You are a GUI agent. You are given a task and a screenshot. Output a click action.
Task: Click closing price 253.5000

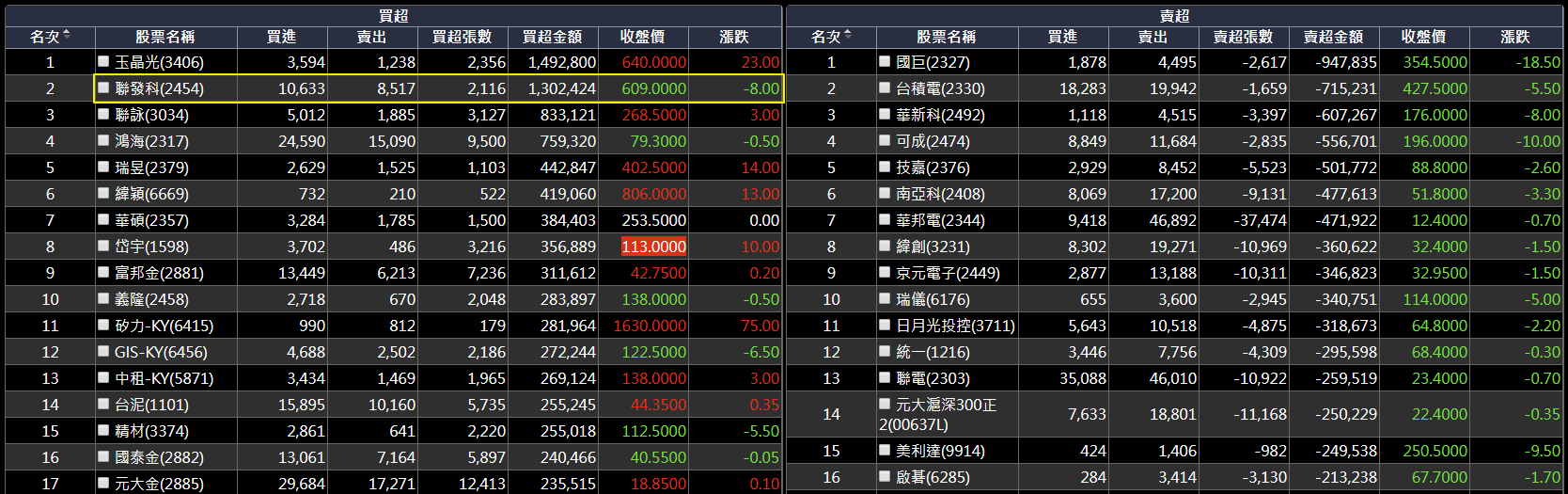click(653, 220)
